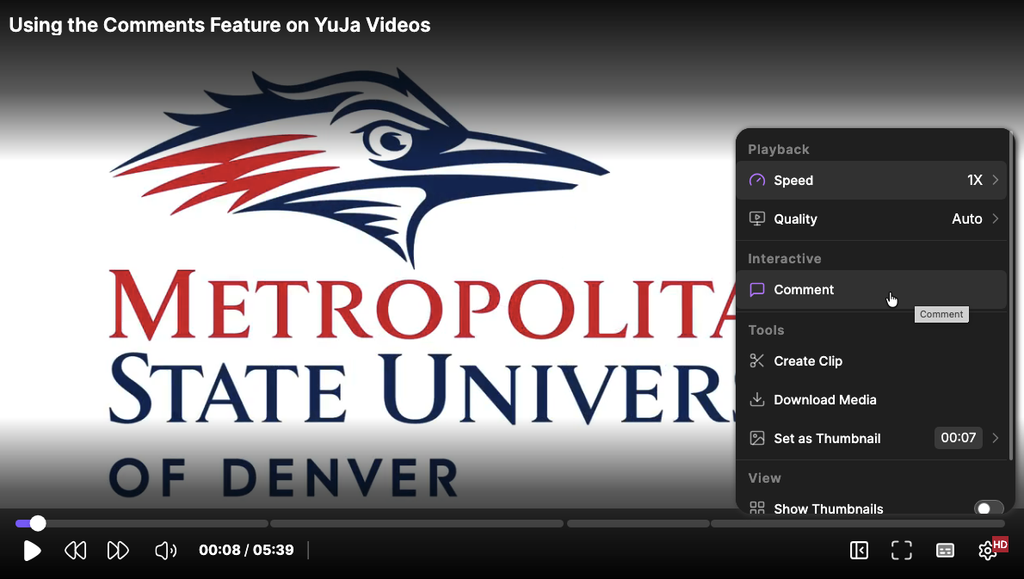The height and width of the screenshot is (579, 1024).
Task: Select Download Media
Action: coord(874,399)
